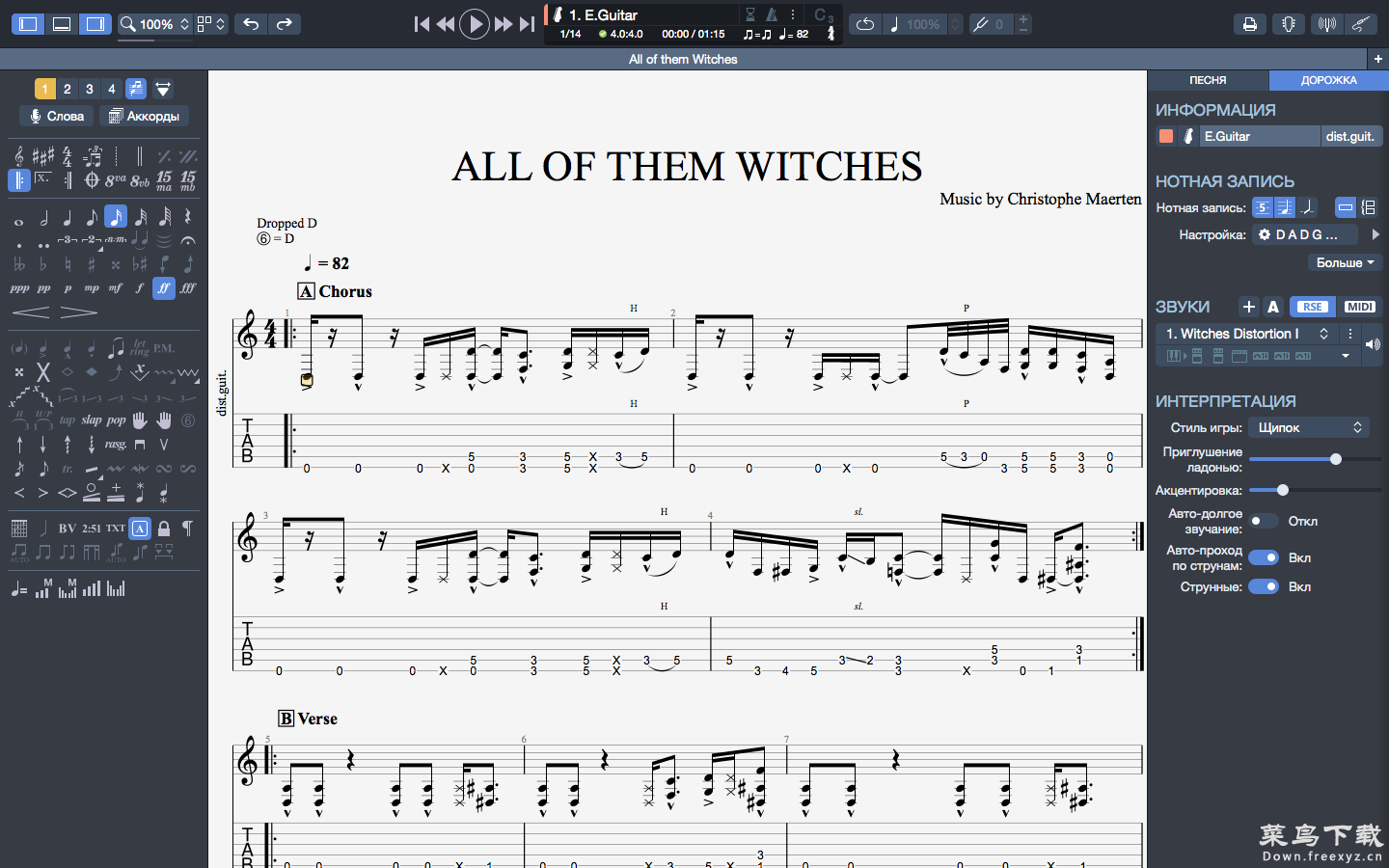Insert a chord diagram grid

[19, 528]
